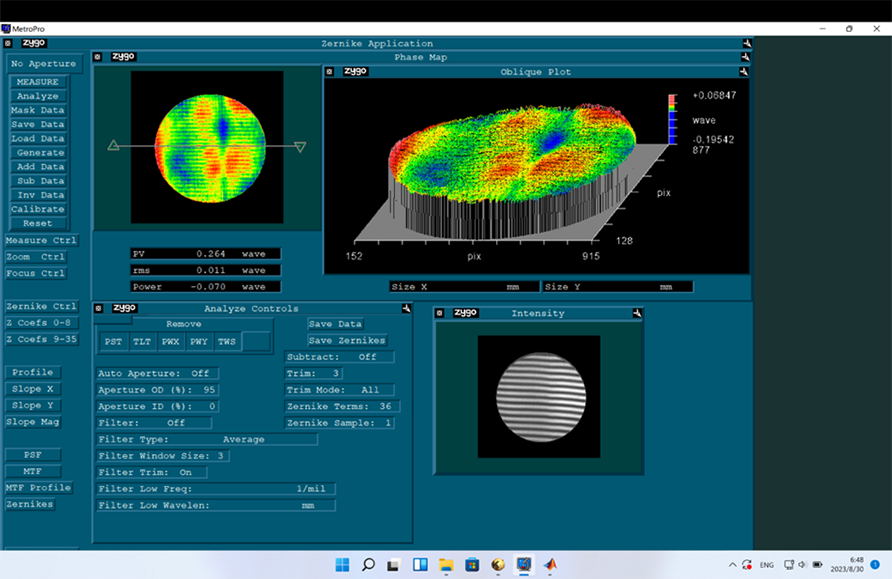
Task: Click the Phase Map window close box
Action: coord(98,57)
